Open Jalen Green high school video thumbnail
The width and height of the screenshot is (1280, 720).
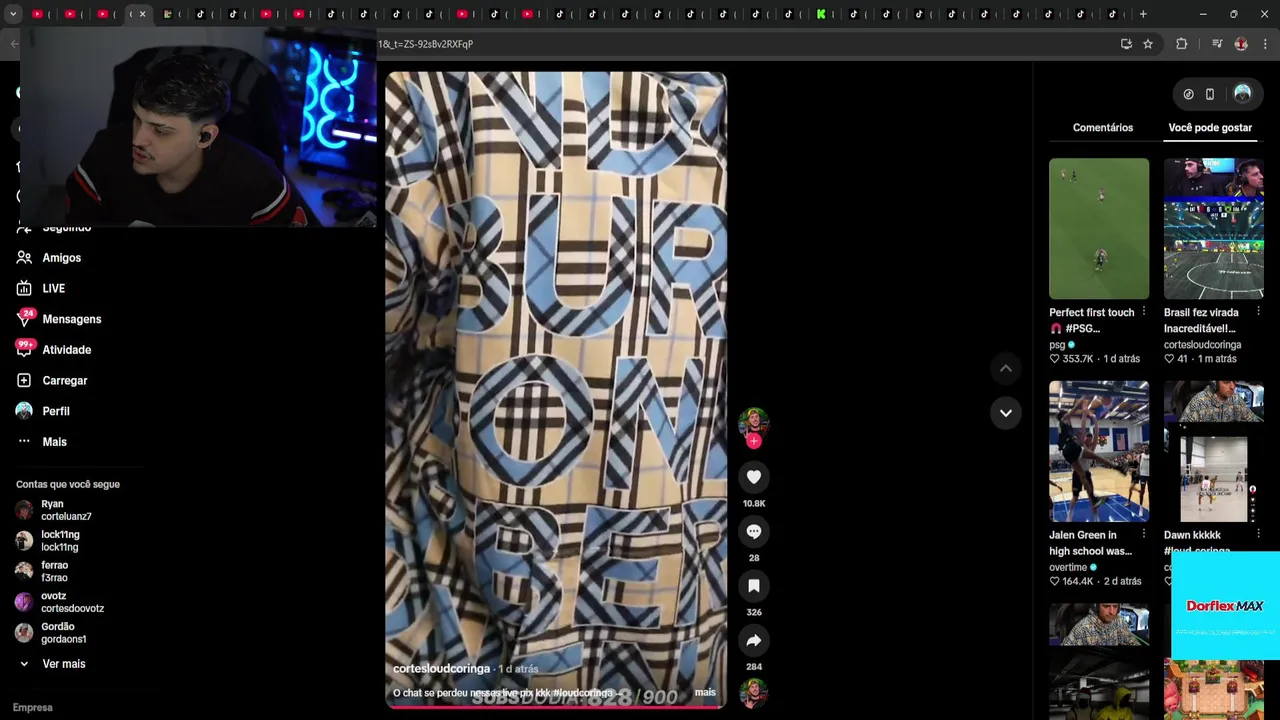(1099, 451)
